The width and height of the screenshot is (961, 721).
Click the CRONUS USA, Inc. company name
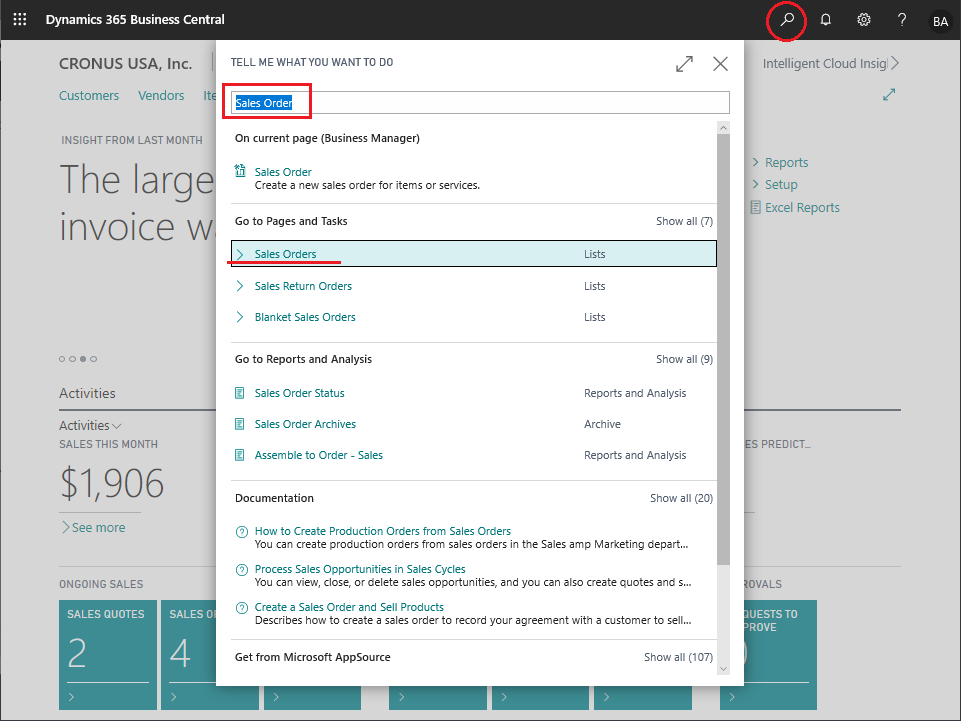tap(126, 63)
